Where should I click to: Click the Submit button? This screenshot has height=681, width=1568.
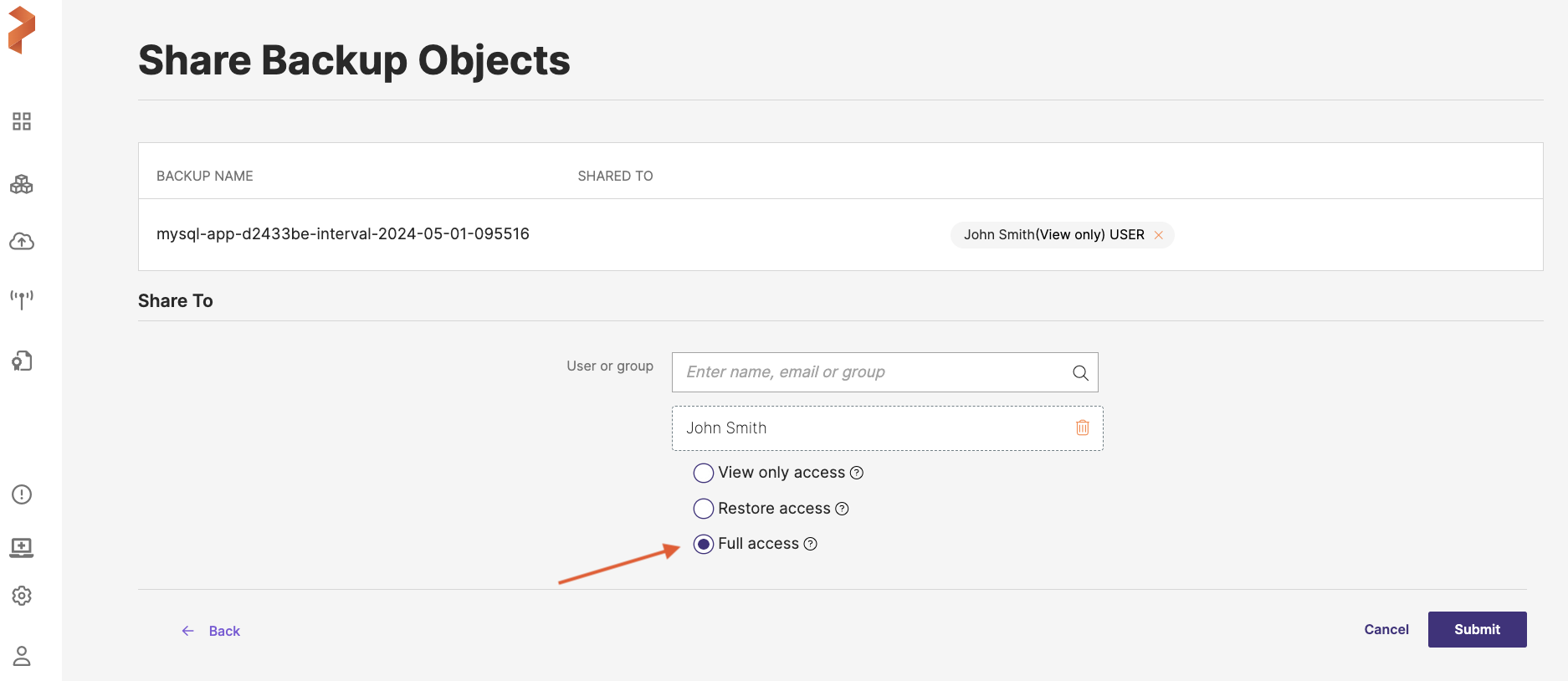point(1477,629)
